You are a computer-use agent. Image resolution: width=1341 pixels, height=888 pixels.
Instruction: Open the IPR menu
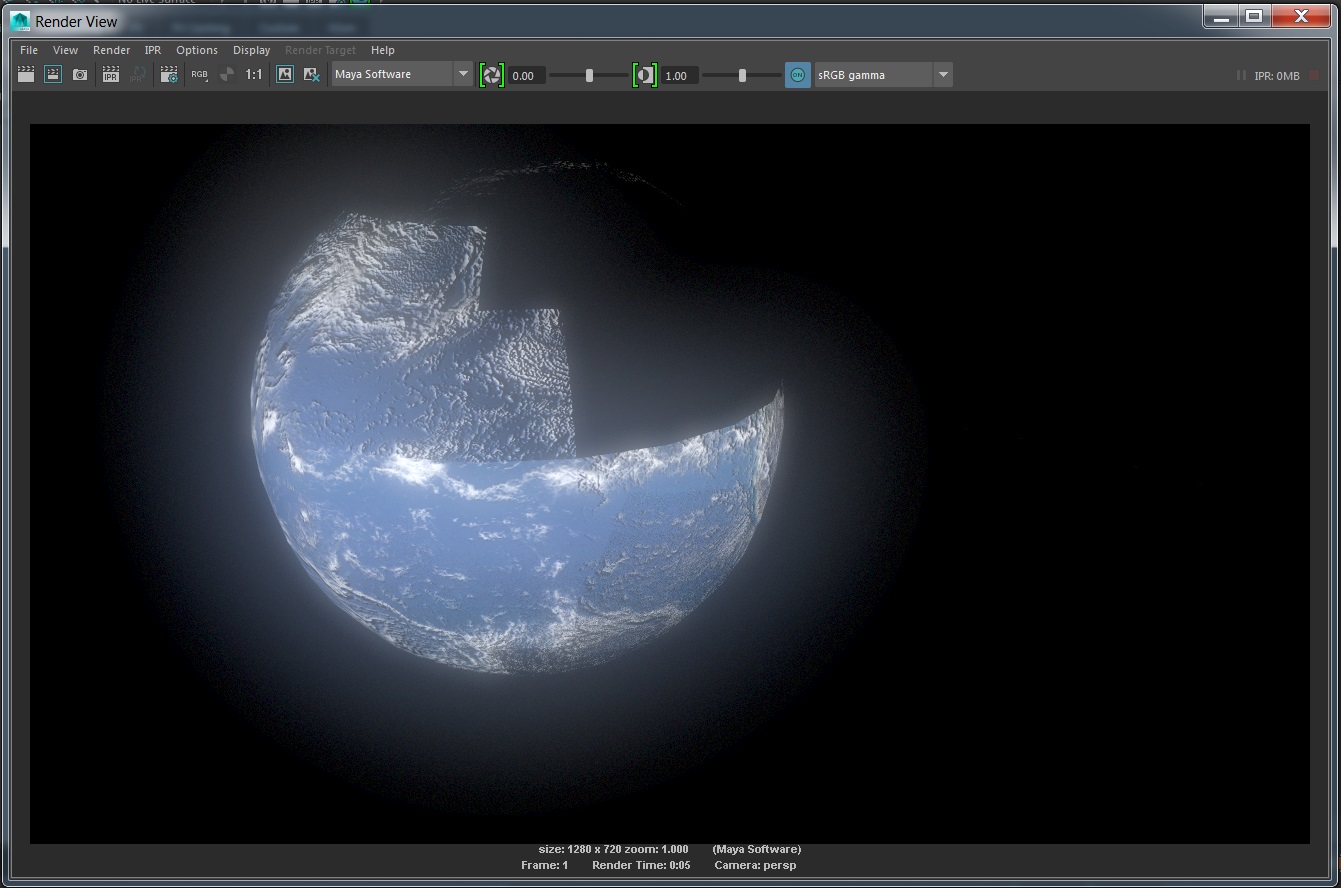[x=153, y=50]
